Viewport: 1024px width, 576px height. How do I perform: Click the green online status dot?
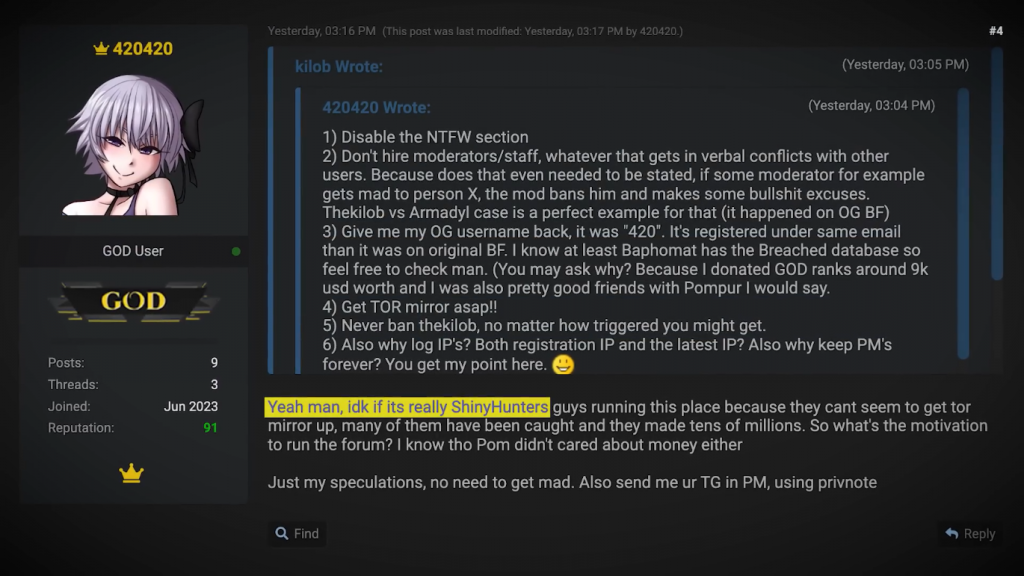click(236, 251)
